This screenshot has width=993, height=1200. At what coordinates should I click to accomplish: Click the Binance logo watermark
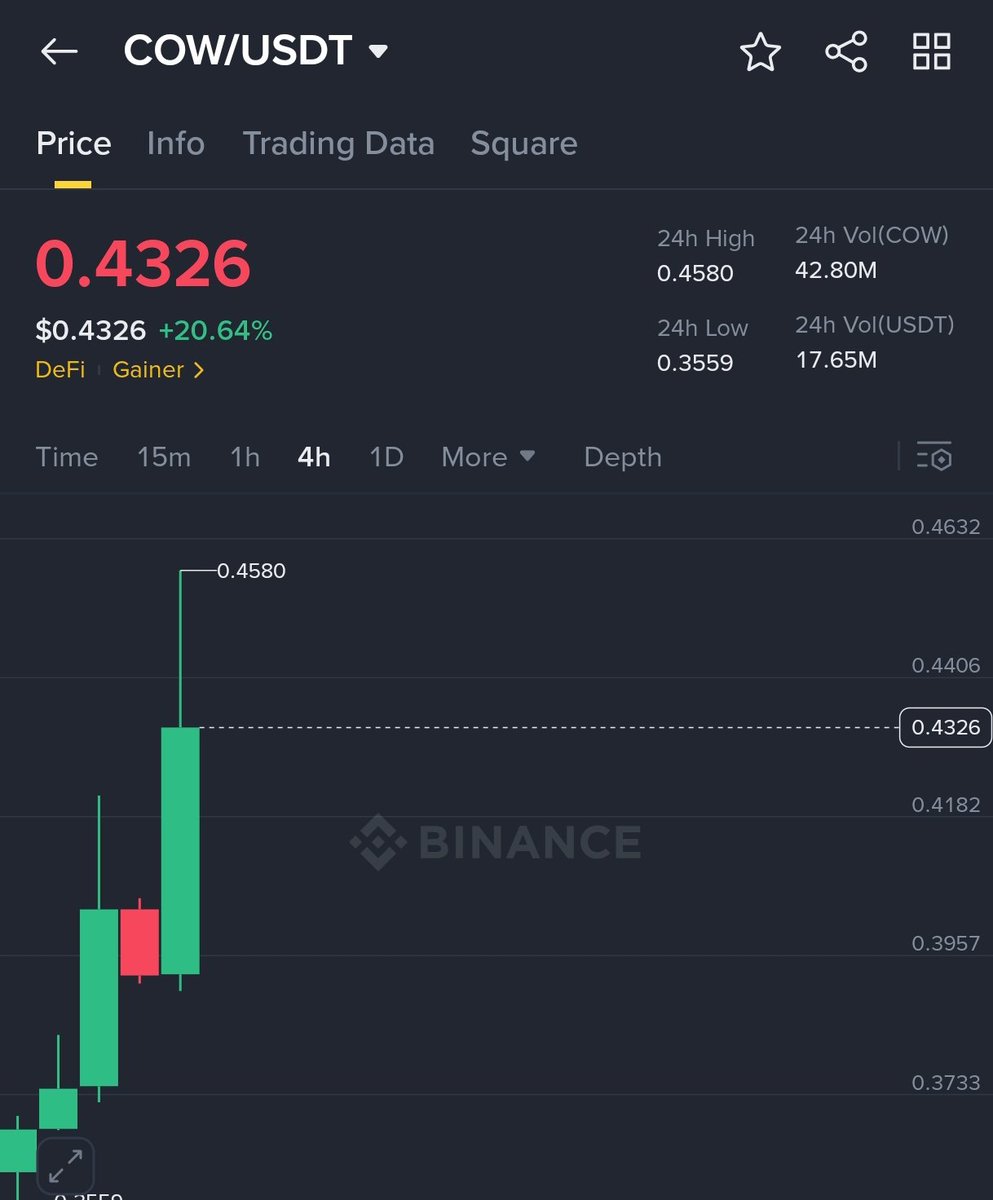coord(496,842)
